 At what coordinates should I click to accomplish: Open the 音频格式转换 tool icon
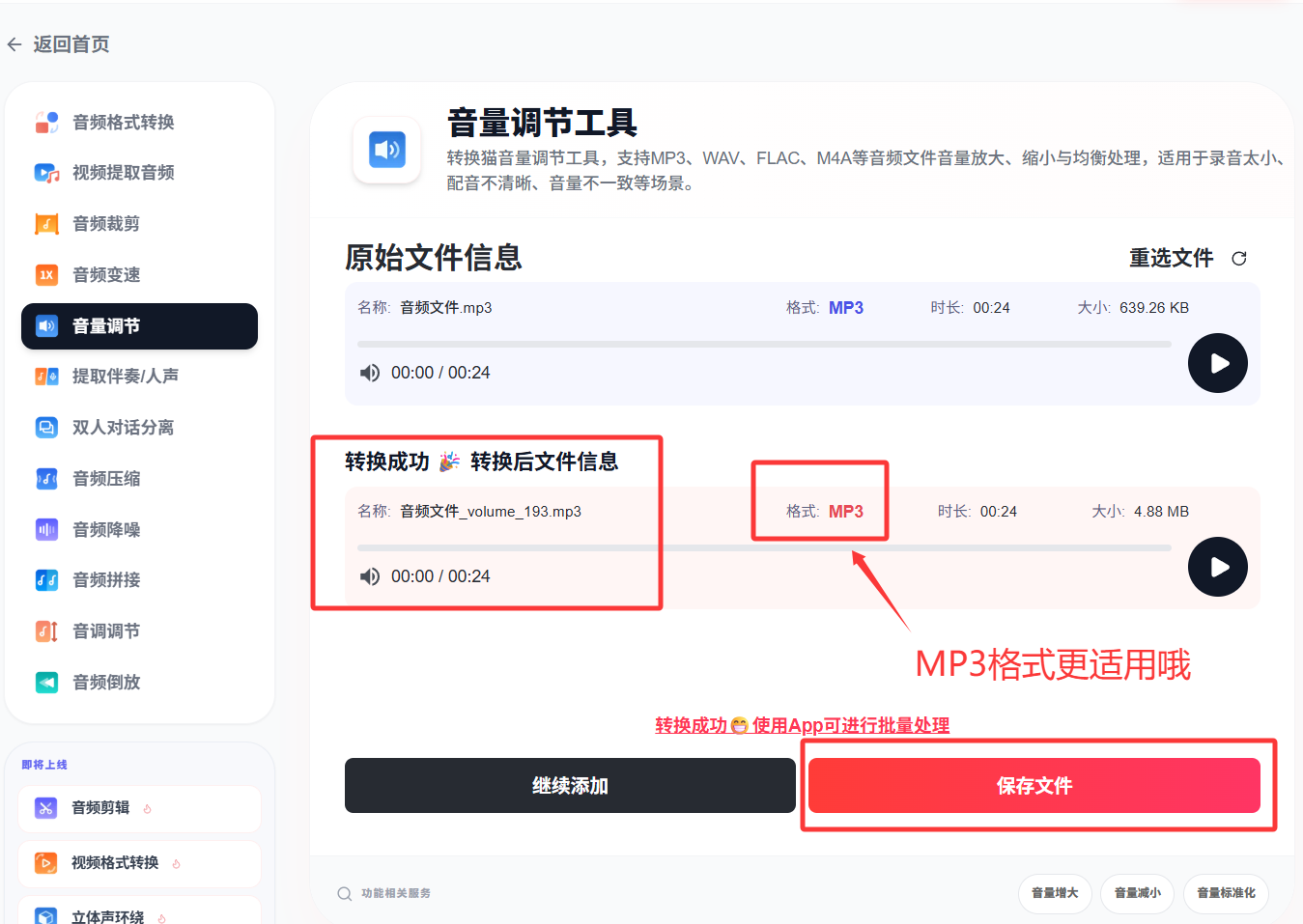pyautogui.click(x=46, y=122)
